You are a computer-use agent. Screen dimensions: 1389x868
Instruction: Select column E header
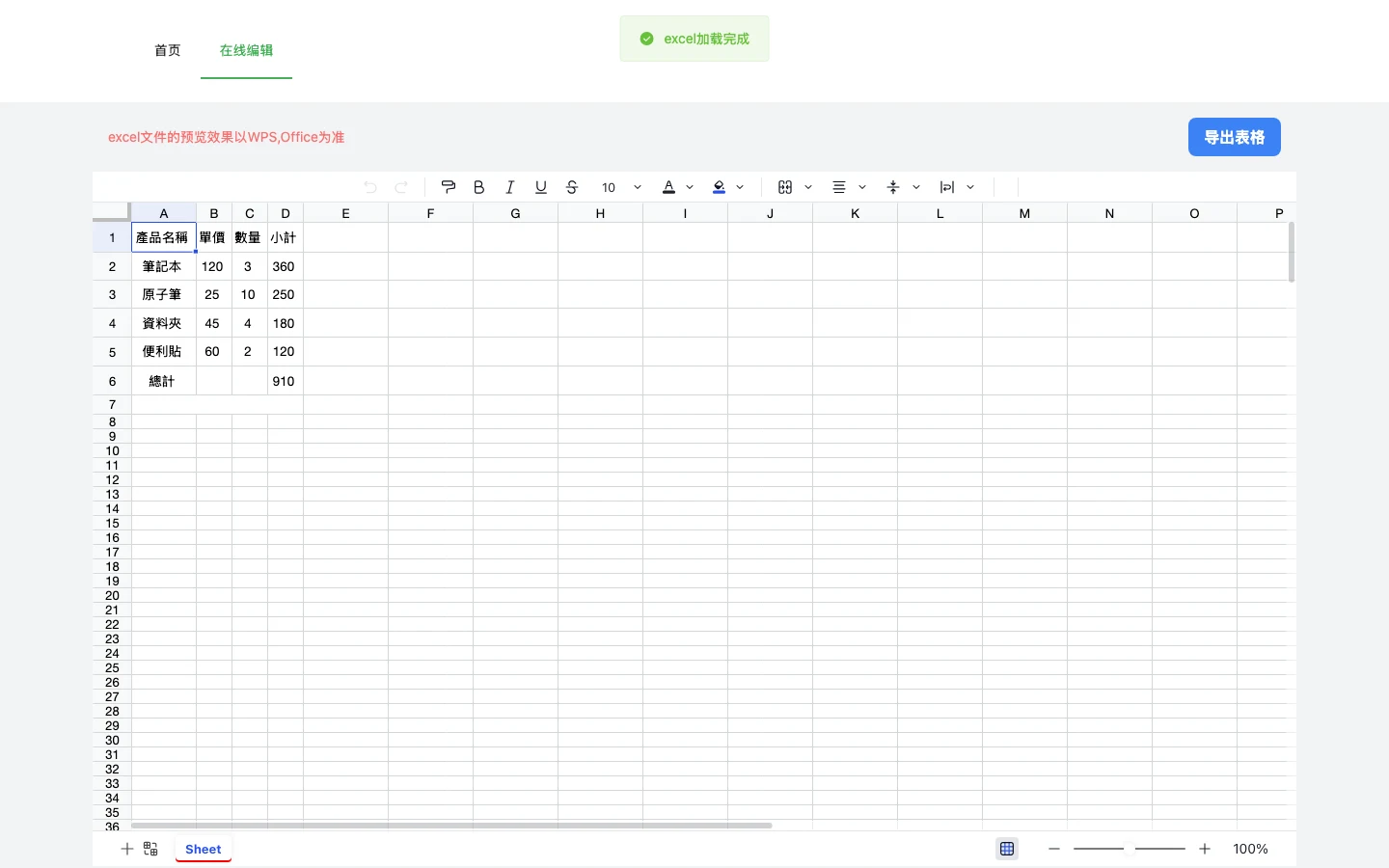346,213
